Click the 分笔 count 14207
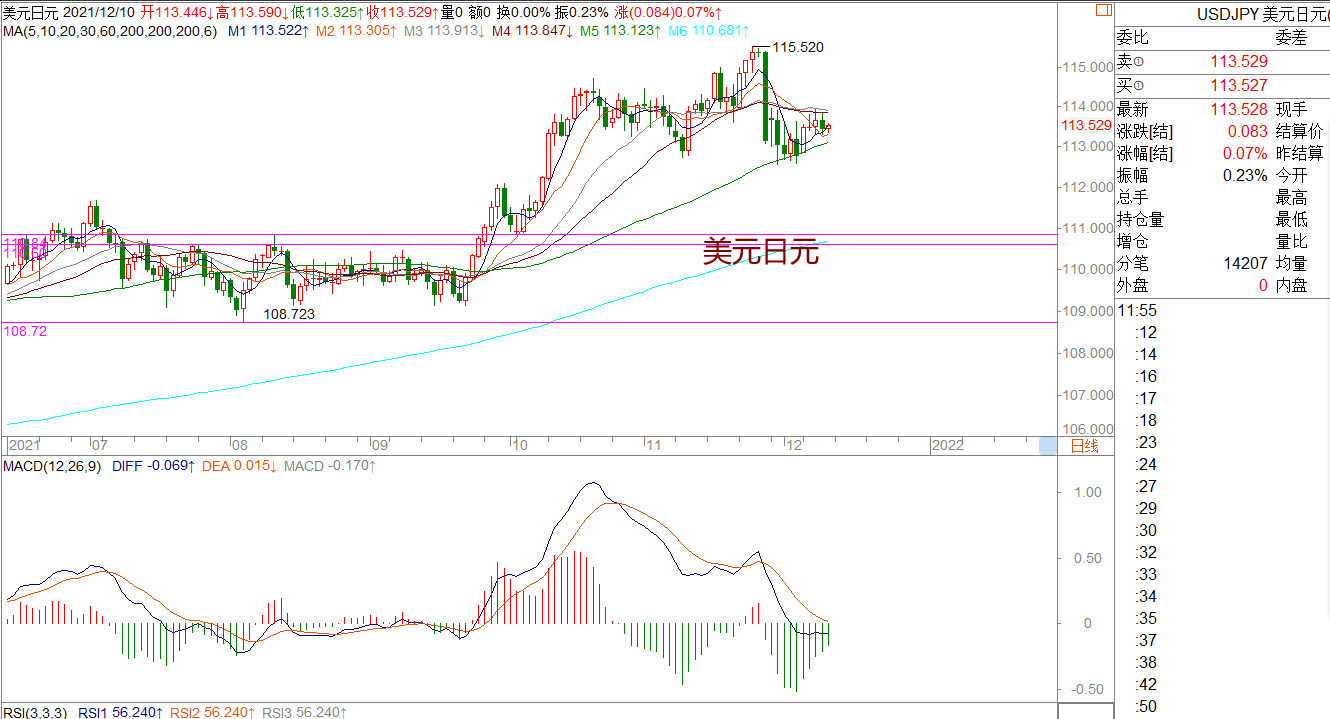Viewport: 1330px width, 719px height. 1247,264
